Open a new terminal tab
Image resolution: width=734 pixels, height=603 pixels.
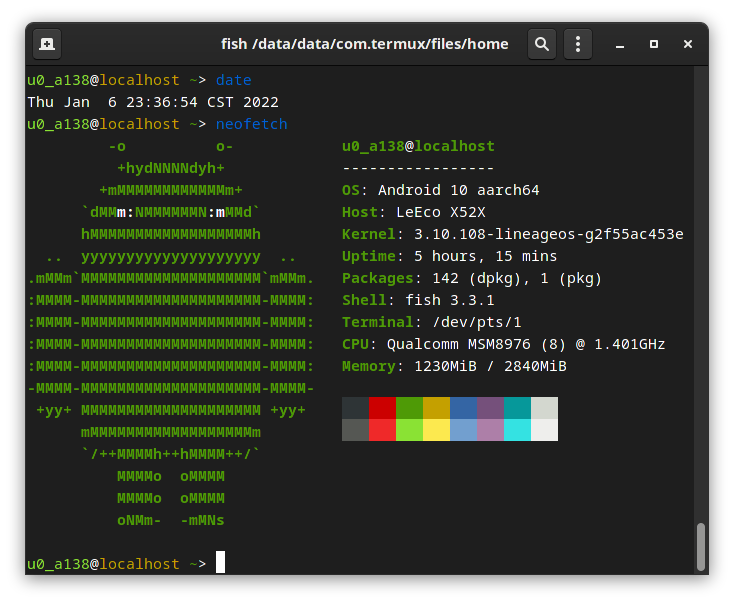pyautogui.click(x=47, y=44)
